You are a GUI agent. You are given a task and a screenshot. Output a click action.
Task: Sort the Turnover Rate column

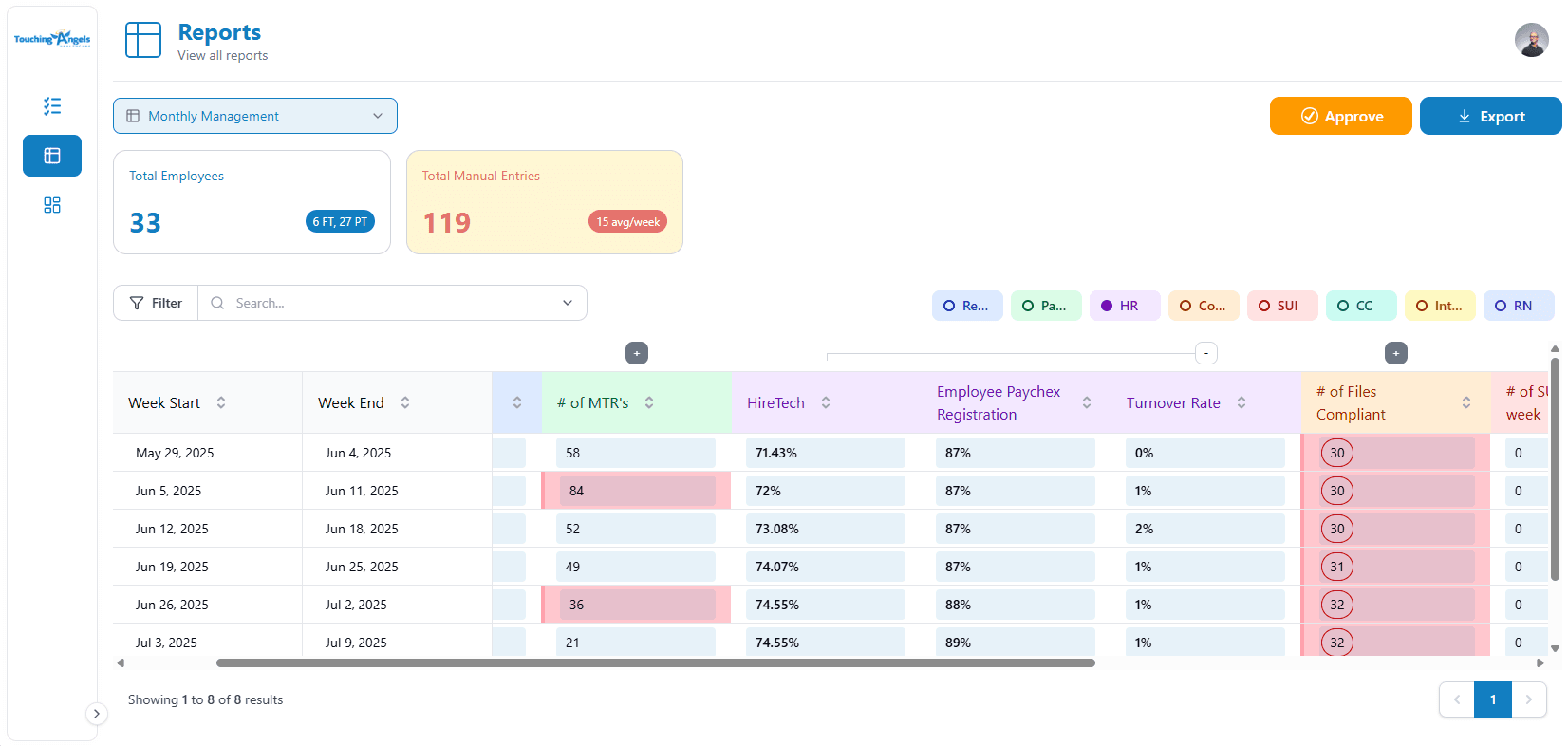click(1241, 402)
